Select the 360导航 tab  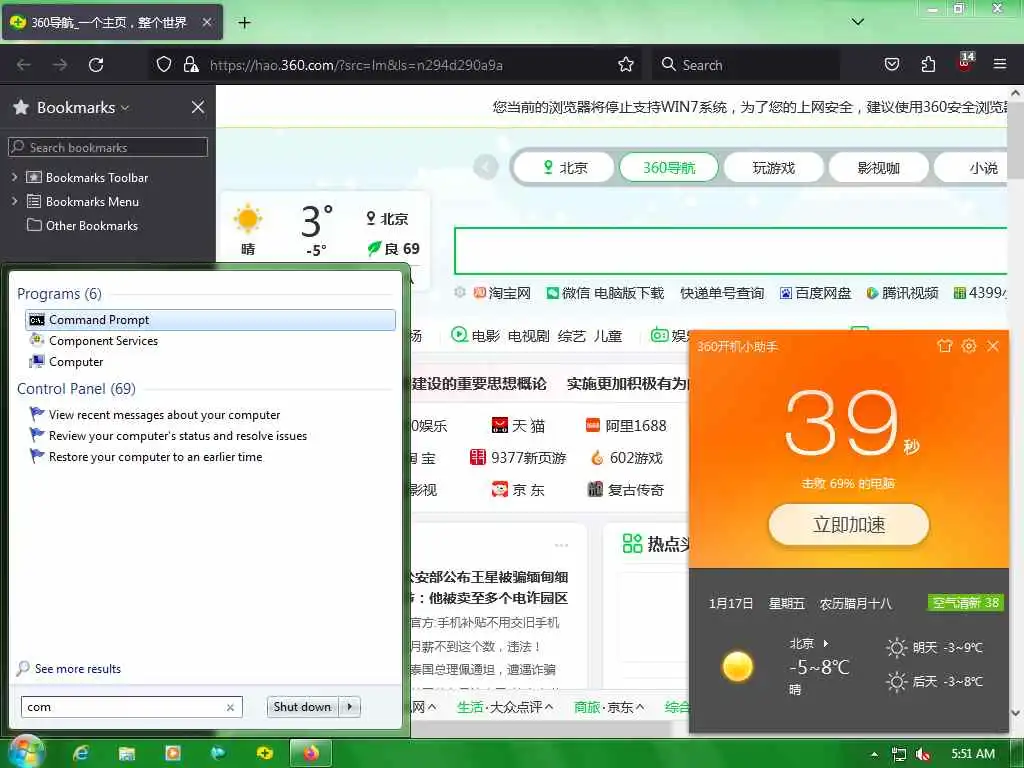click(669, 167)
